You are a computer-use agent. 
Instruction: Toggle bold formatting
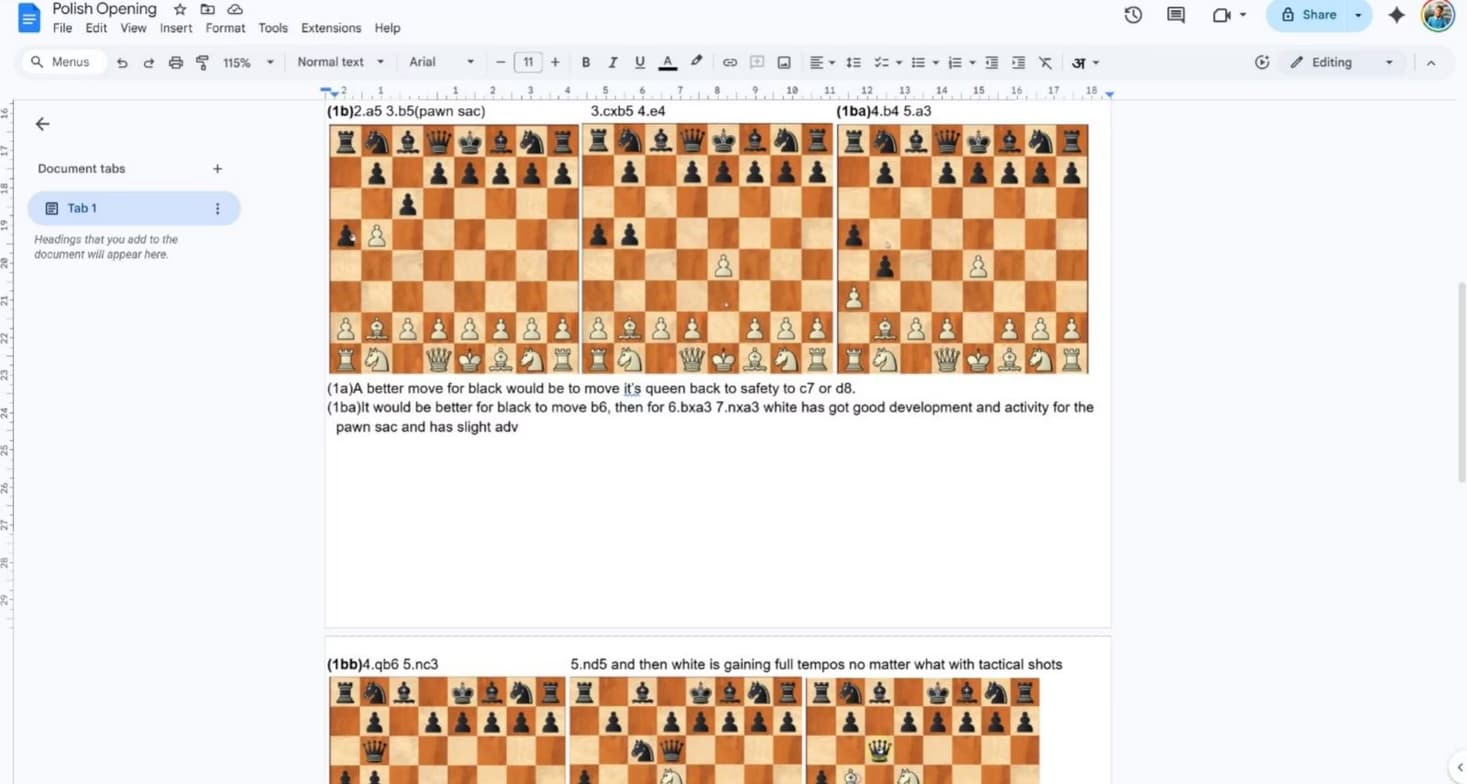(x=585, y=62)
